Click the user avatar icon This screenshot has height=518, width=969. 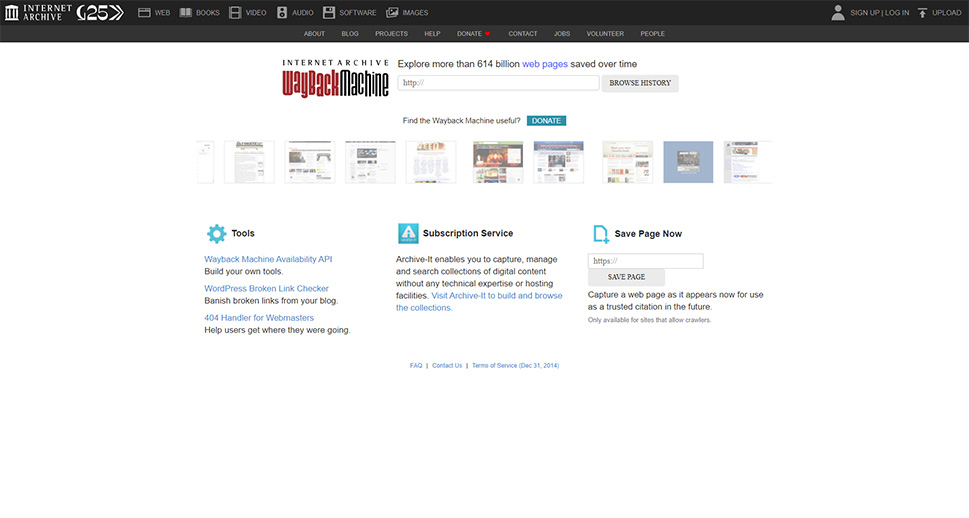(838, 12)
